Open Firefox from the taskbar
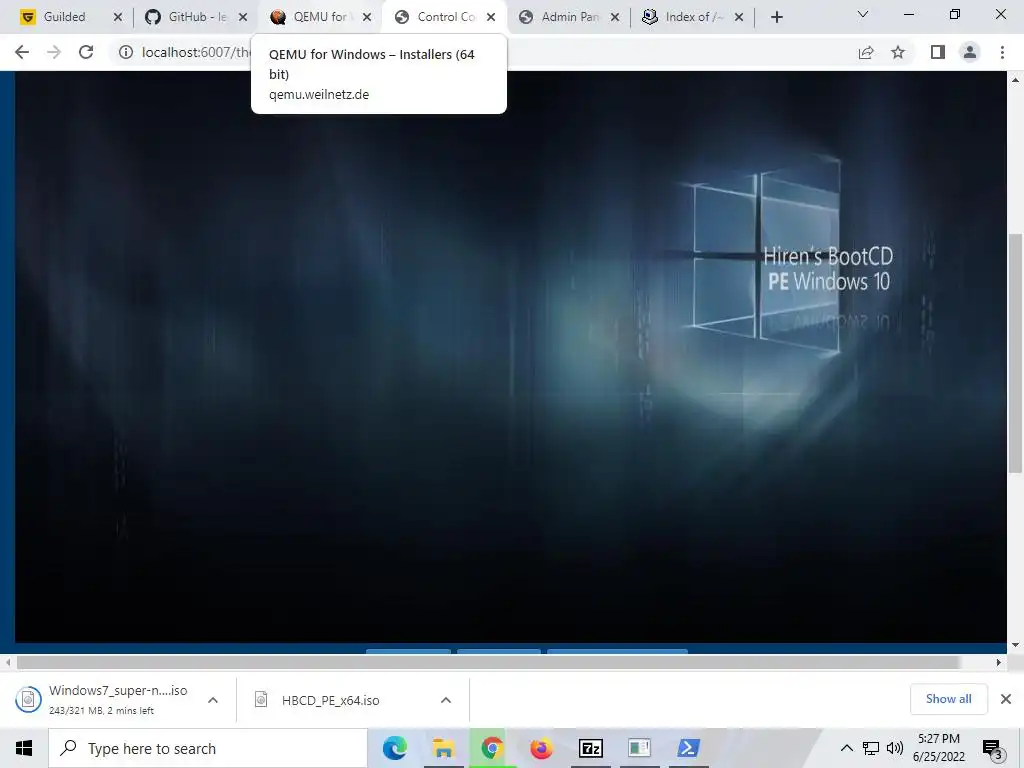 pos(541,748)
